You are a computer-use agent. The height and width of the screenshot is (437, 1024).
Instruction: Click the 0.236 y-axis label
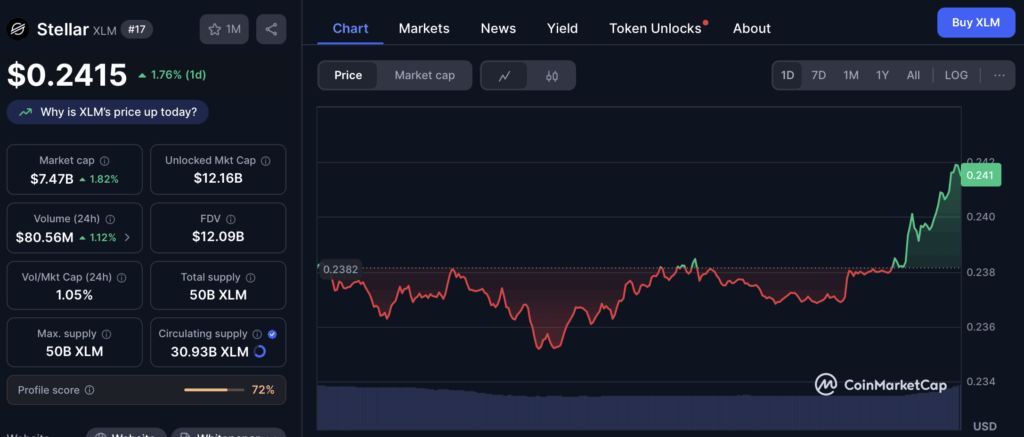[980, 327]
